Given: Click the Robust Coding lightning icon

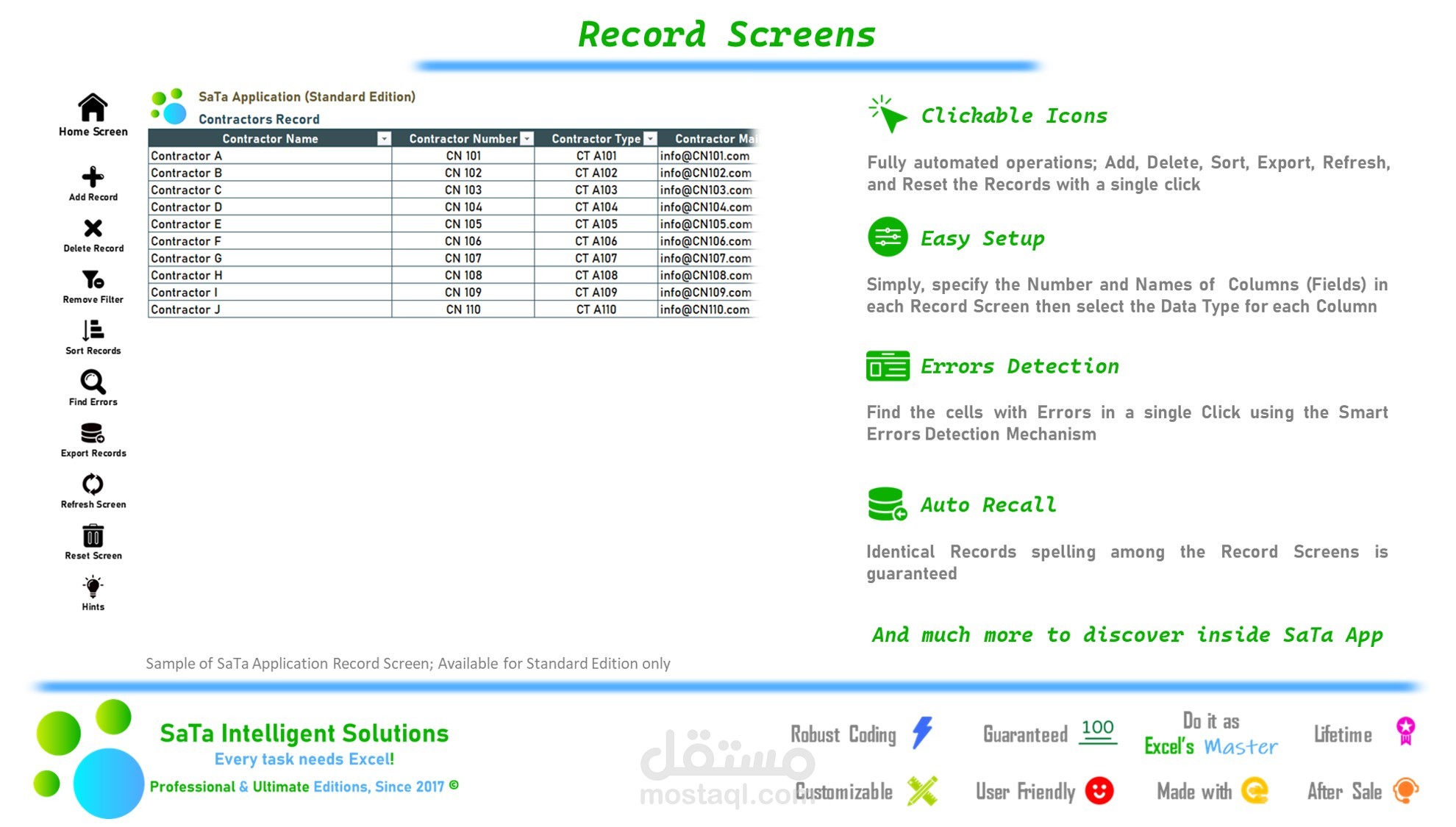Looking at the screenshot, I should [x=922, y=733].
